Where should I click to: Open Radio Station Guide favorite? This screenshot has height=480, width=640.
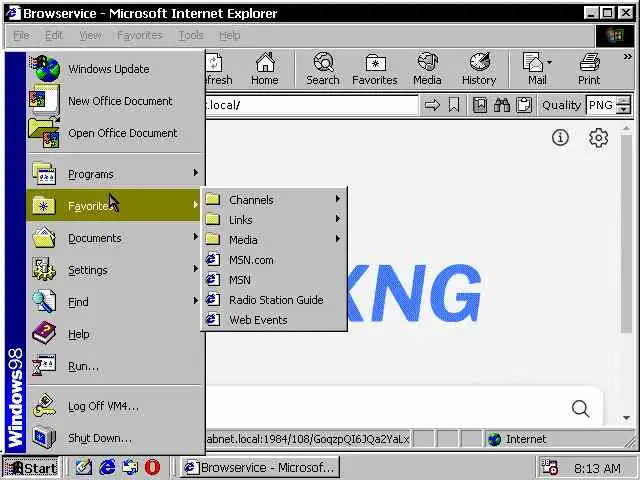[273, 300]
